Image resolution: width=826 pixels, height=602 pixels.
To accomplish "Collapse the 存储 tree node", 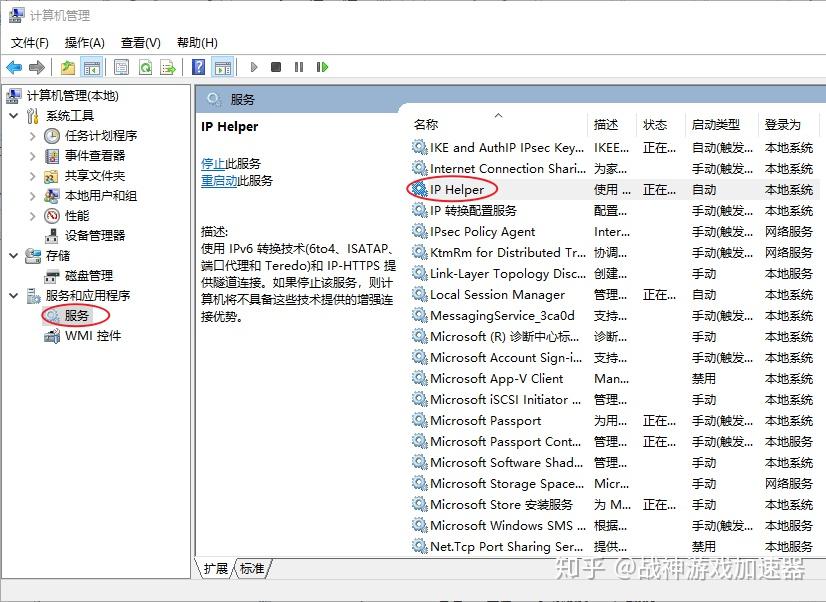I will click(x=14, y=256).
